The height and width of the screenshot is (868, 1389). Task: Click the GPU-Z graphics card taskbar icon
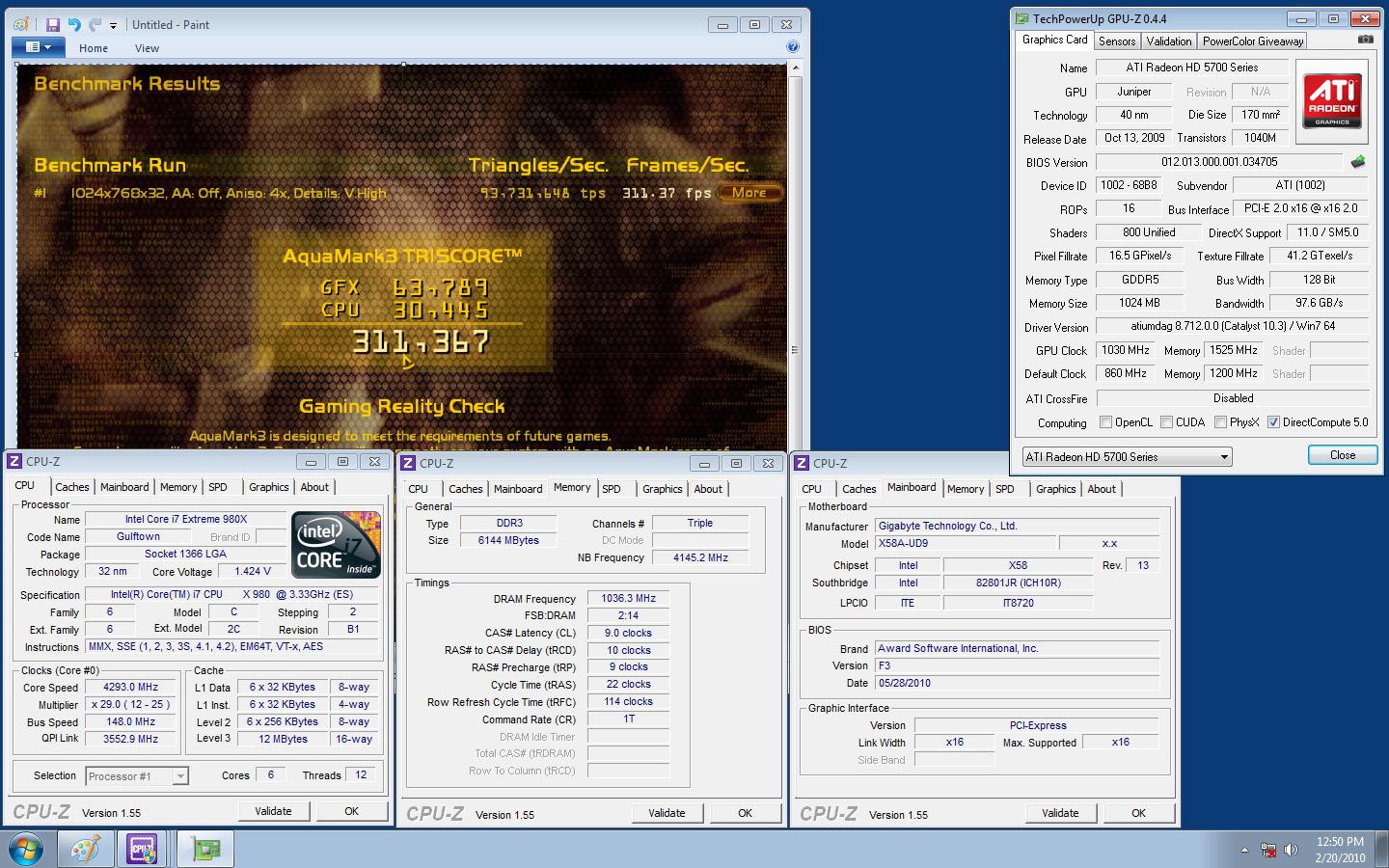(x=205, y=850)
